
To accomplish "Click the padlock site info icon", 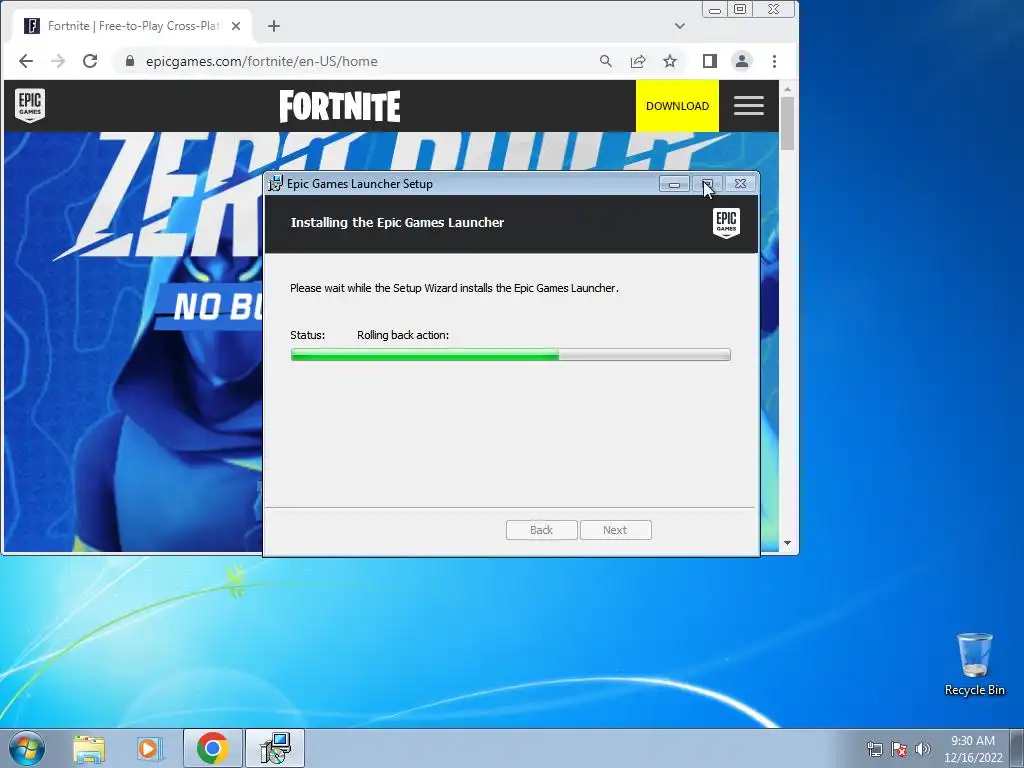I will coord(130,61).
